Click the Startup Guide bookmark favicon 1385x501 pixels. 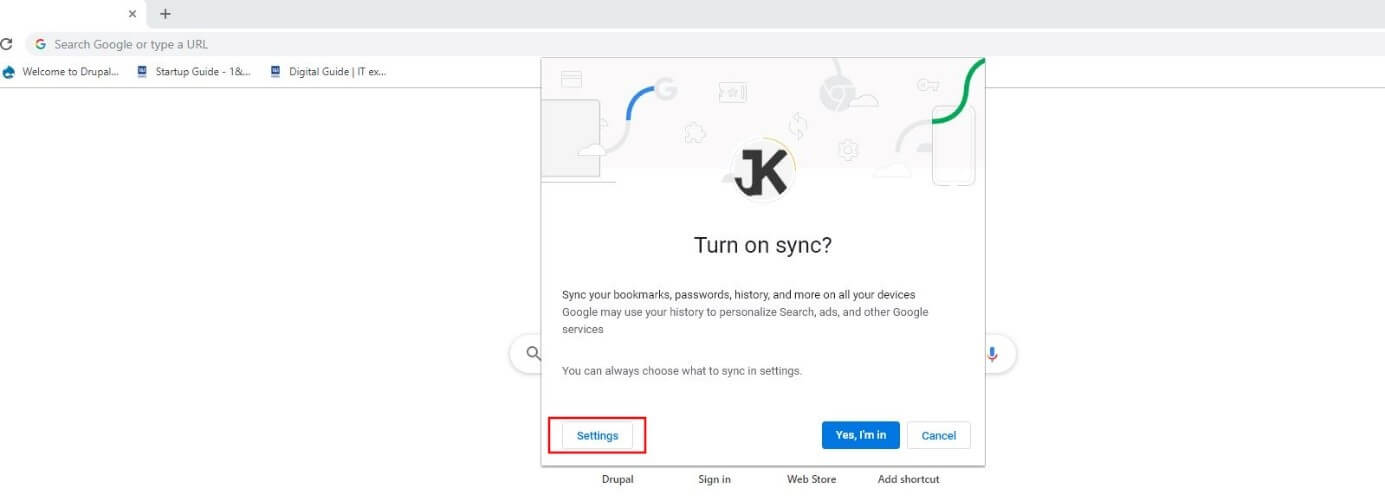142,72
